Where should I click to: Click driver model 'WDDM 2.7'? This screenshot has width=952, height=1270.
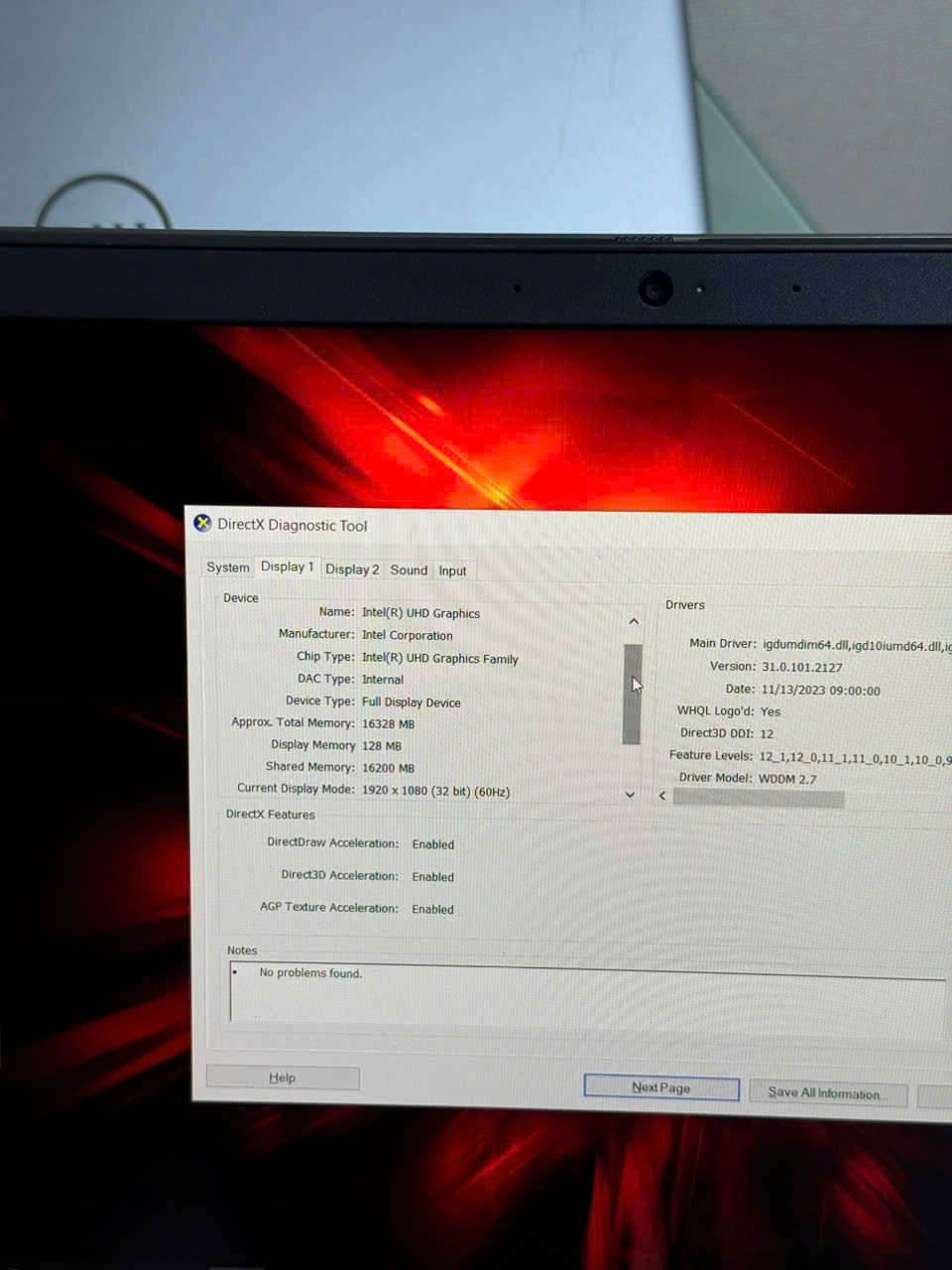[x=787, y=779]
